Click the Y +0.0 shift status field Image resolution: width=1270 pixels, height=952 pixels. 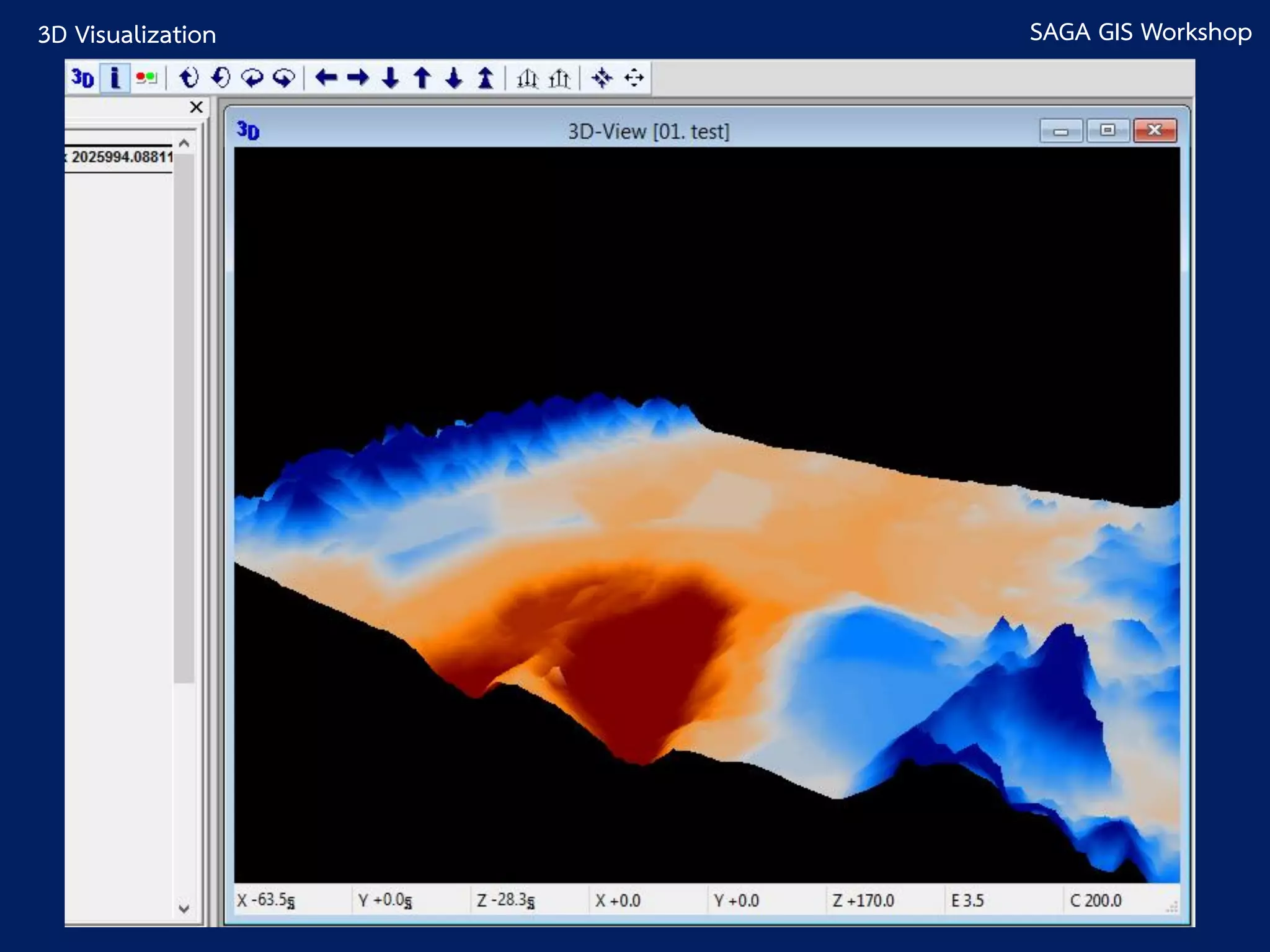point(767,900)
